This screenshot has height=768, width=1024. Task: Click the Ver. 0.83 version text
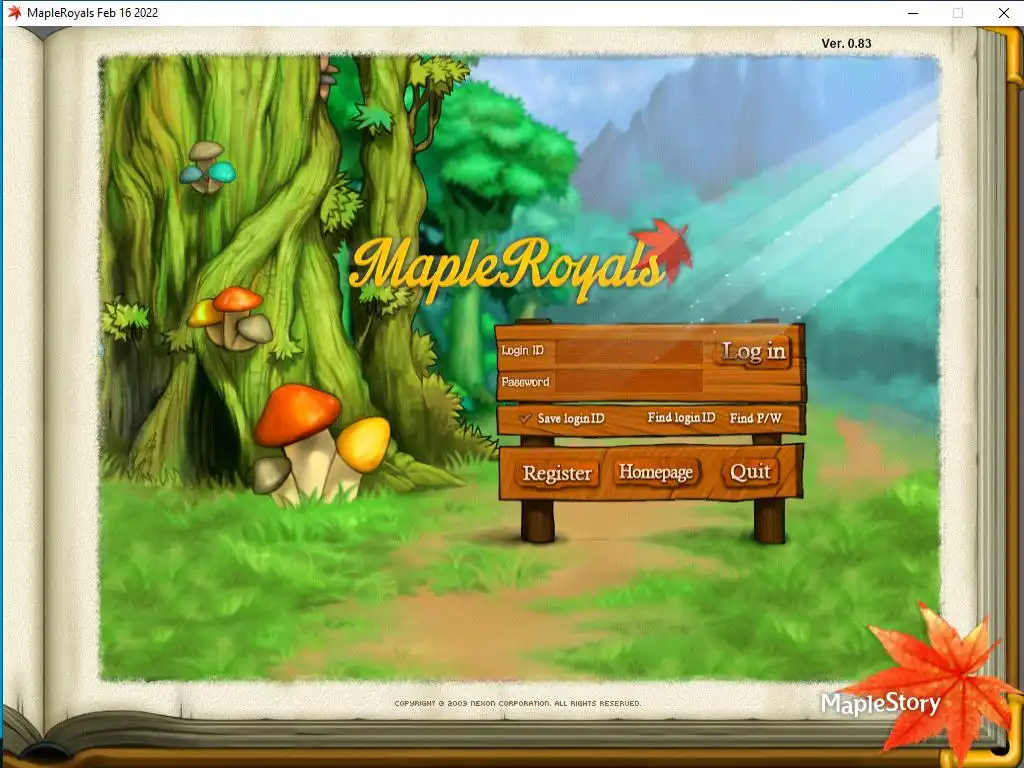pyautogui.click(x=846, y=43)
